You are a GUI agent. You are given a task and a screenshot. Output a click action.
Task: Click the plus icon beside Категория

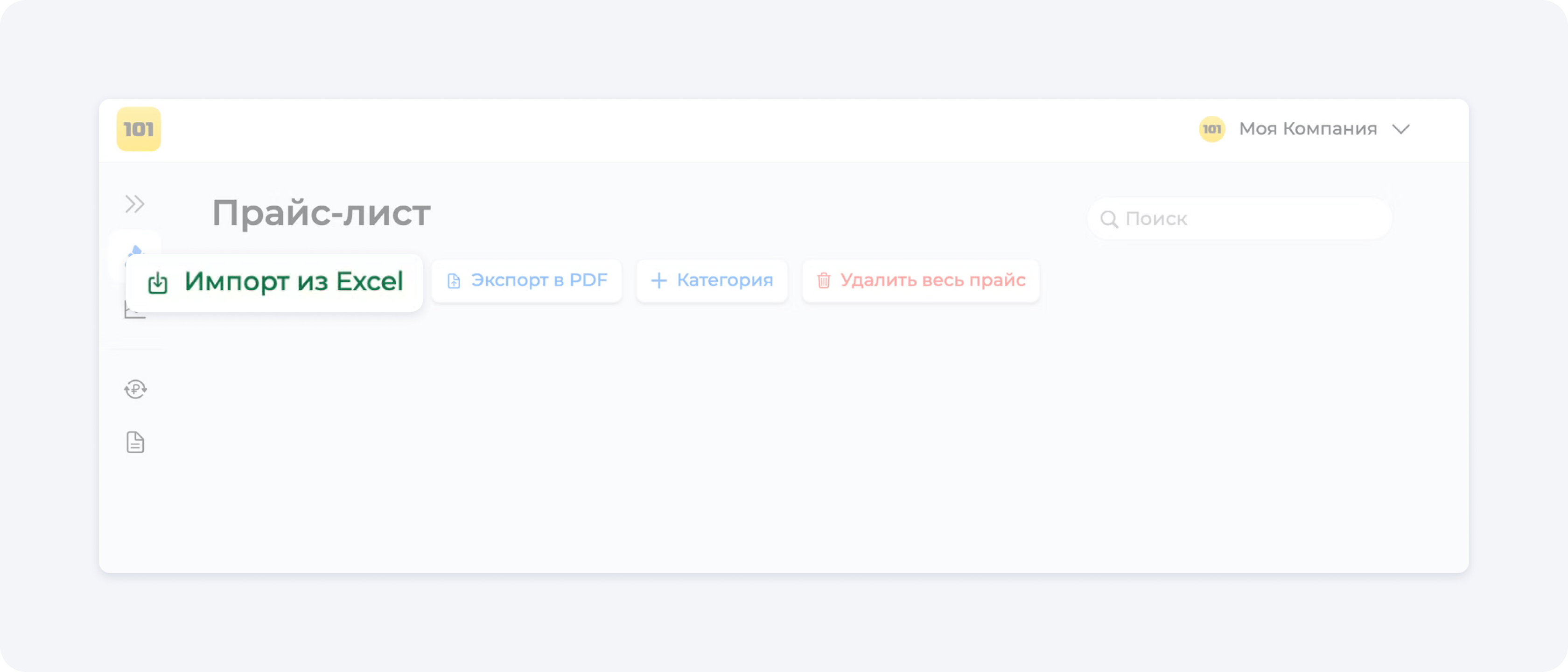tap(658, 280)
